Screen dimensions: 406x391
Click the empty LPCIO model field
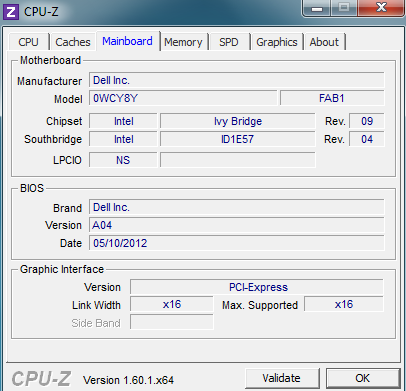pyautogui.click(x=238, y=160)
